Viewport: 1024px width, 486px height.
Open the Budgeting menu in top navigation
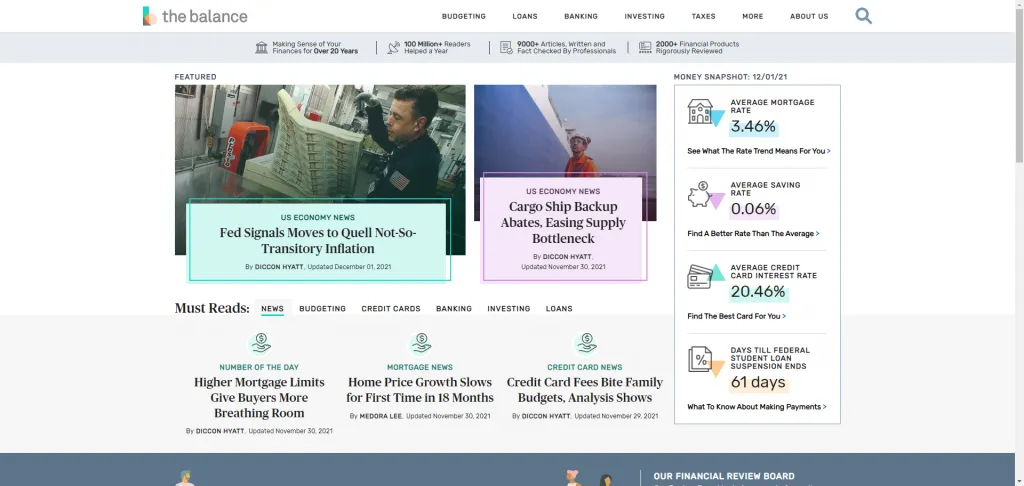(x=464, y=16)
